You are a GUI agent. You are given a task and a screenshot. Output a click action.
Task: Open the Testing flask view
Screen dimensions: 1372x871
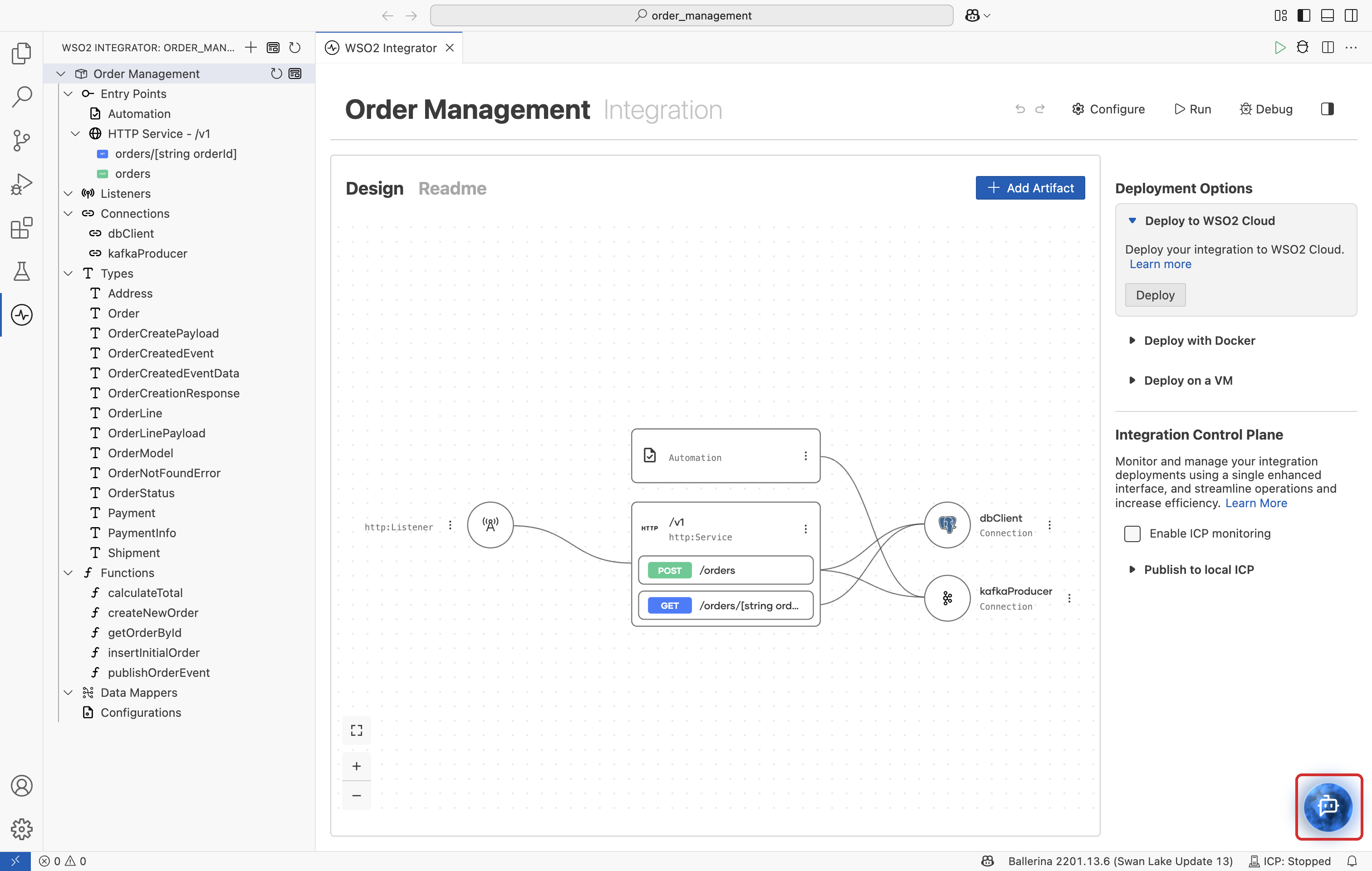coord(22,271)
